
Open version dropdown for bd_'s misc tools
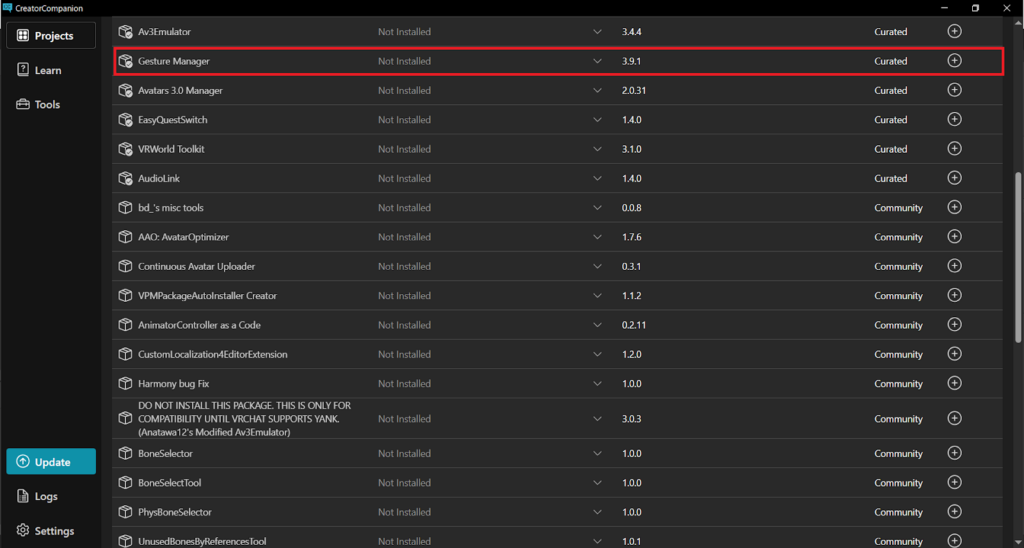[597, 208]
